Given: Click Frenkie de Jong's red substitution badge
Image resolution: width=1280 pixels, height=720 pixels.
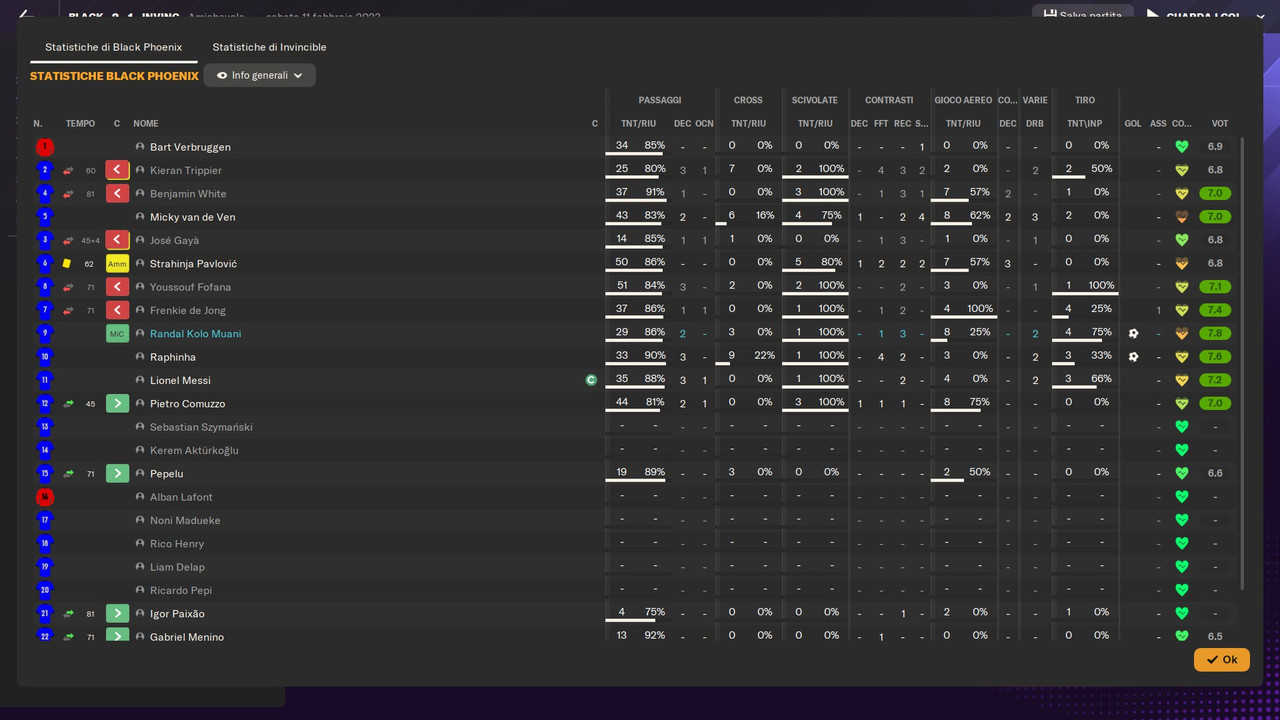Looking at the screenshot, I should click(x=117, y=310).
